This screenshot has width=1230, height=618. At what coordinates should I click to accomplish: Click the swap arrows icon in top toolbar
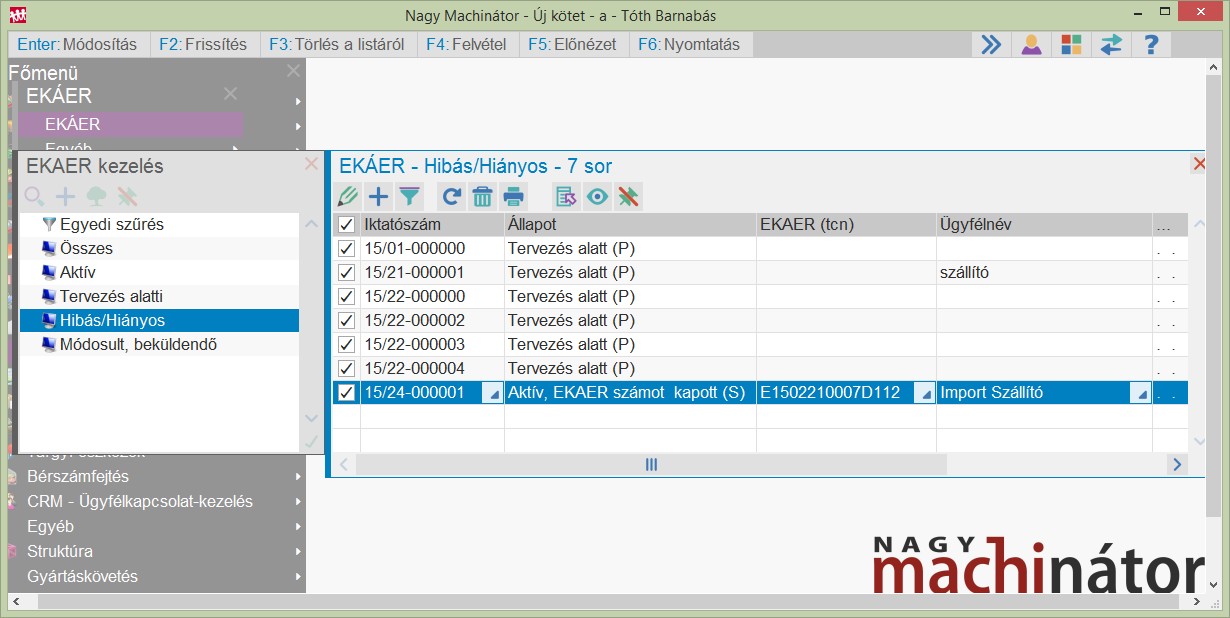click(1111, 44)
